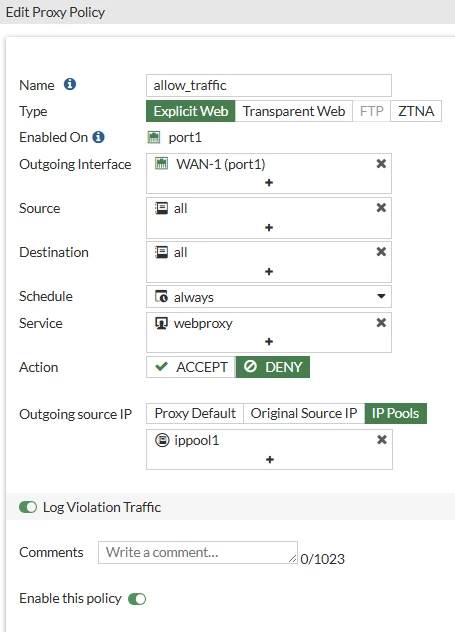Click the info icon next to Enabled On
This screenshot has height=632, width=455.
[x=98, y=137]
